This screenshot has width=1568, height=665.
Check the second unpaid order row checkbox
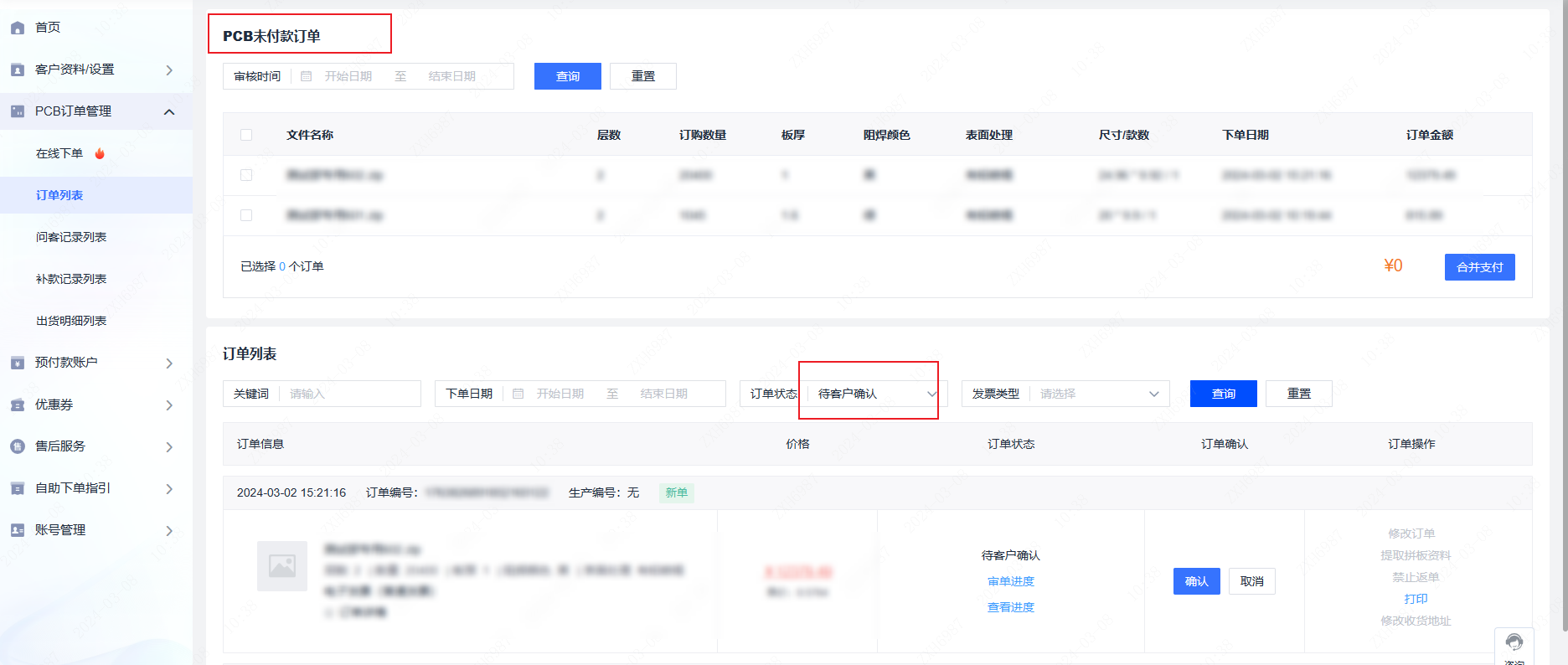point(246,215)
